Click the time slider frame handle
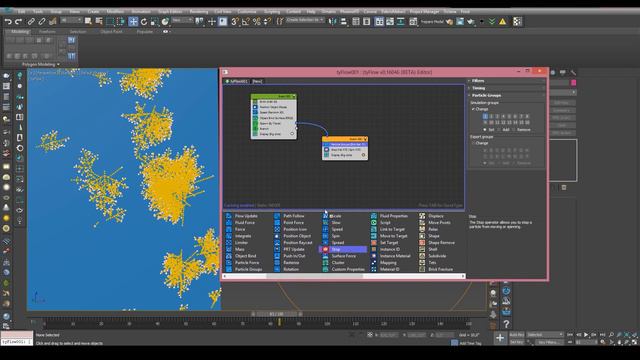The height and width of the screenshot is (360, 640). point(276,314)
